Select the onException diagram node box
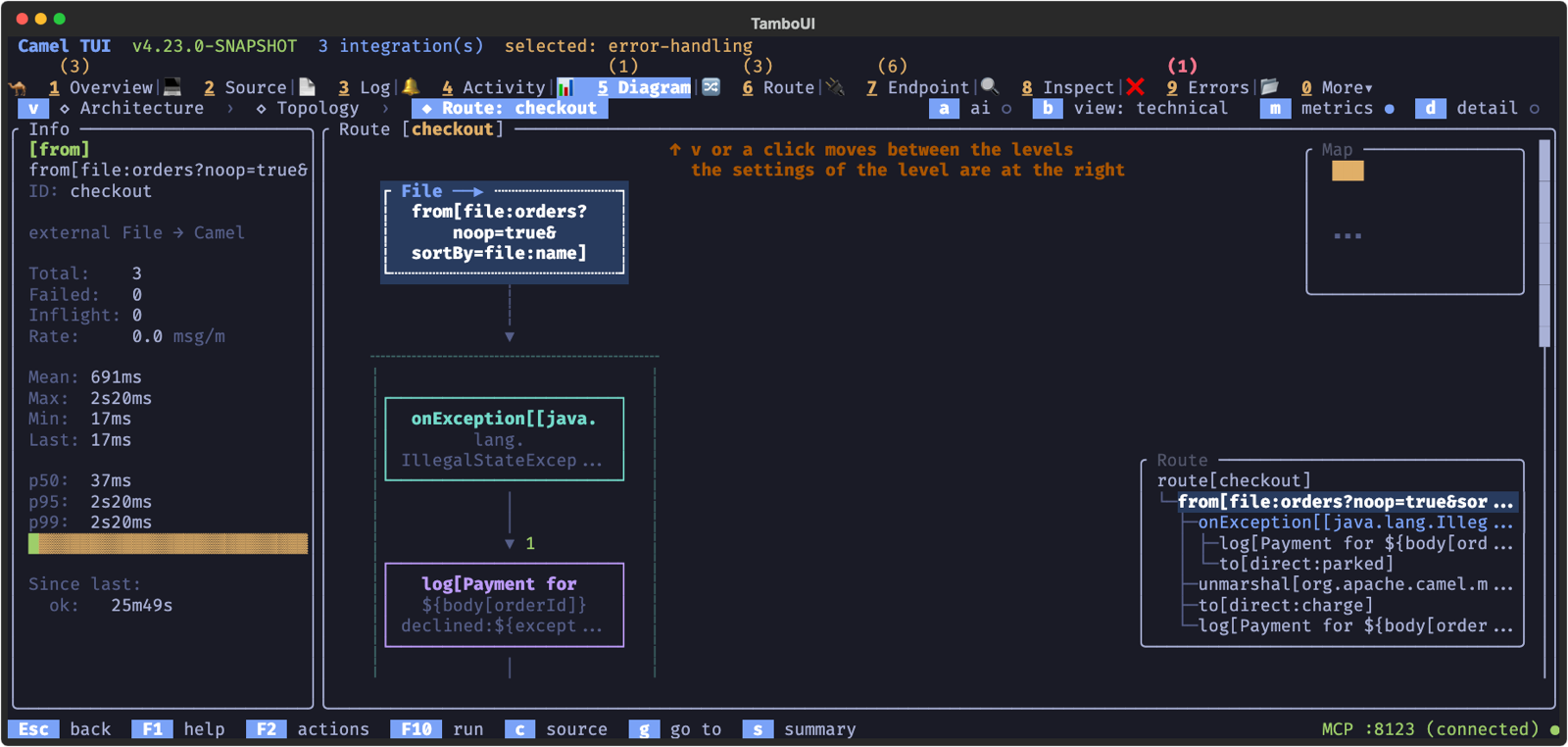This screenshot has height=747, width=1568. pyautogui.click(x=504, y=439)
